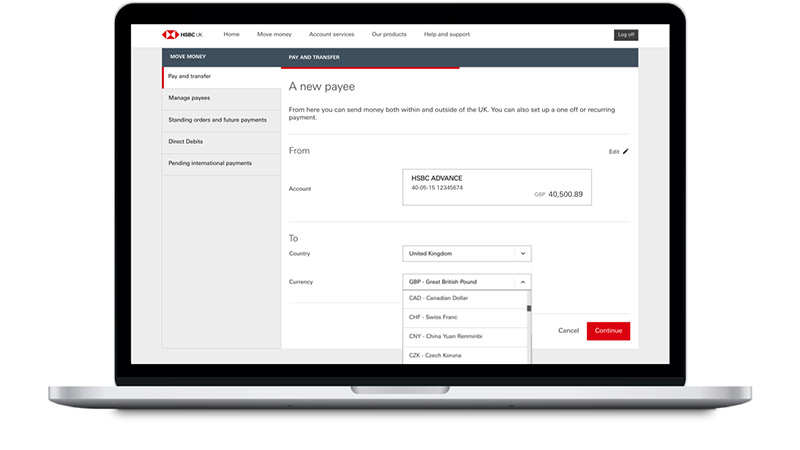Open the Move money menu
Viewport: 800px width, 450px height.
(273, 34)
